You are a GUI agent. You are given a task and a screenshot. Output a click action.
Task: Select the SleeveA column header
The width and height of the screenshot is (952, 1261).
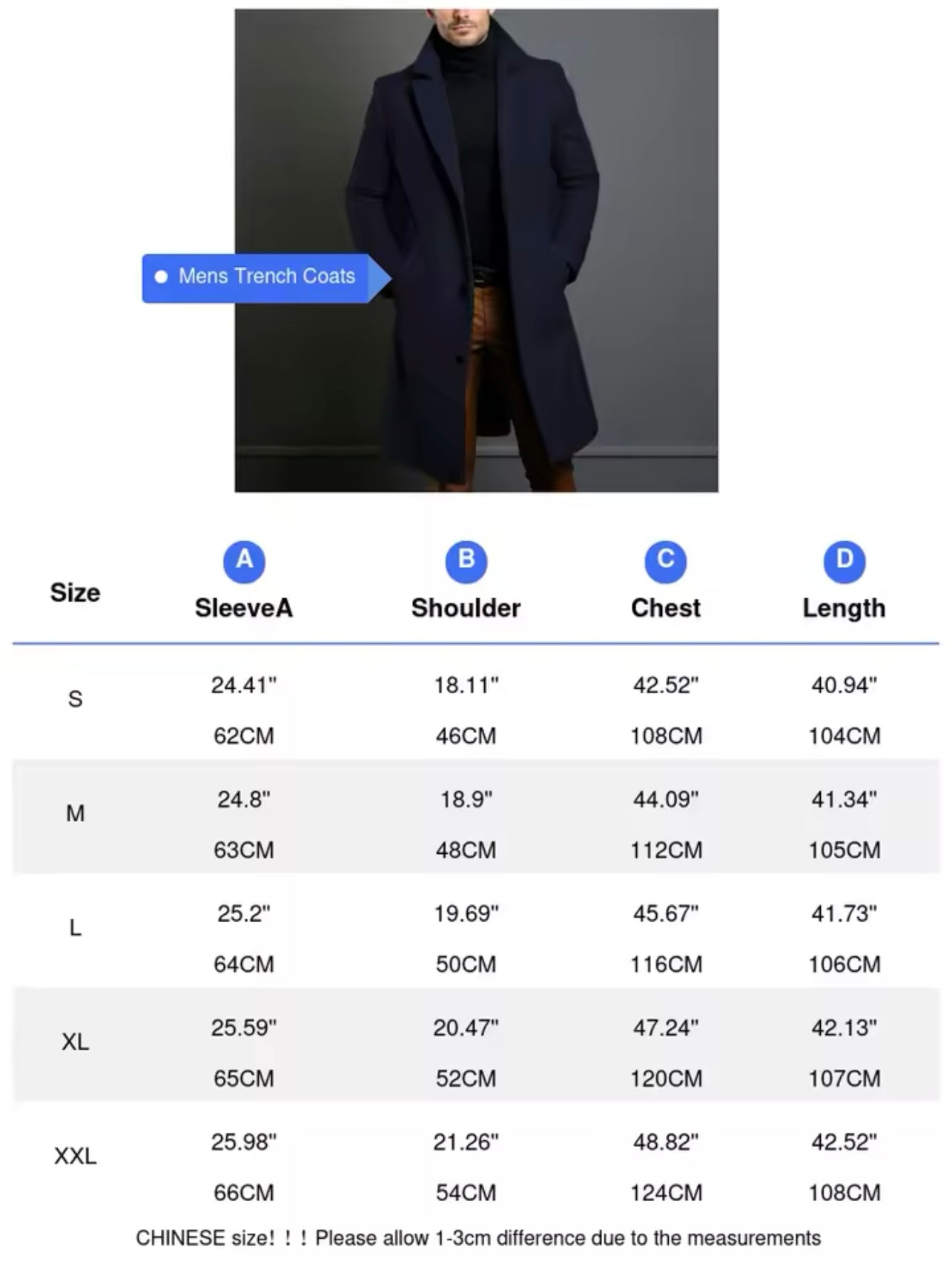coord(244,608)
